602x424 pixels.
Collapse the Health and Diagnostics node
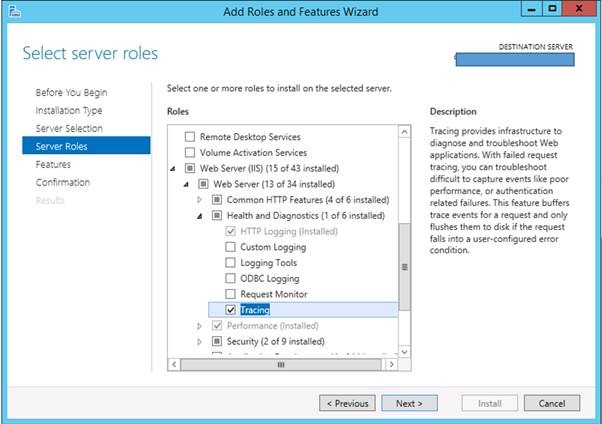pos(200,216)
